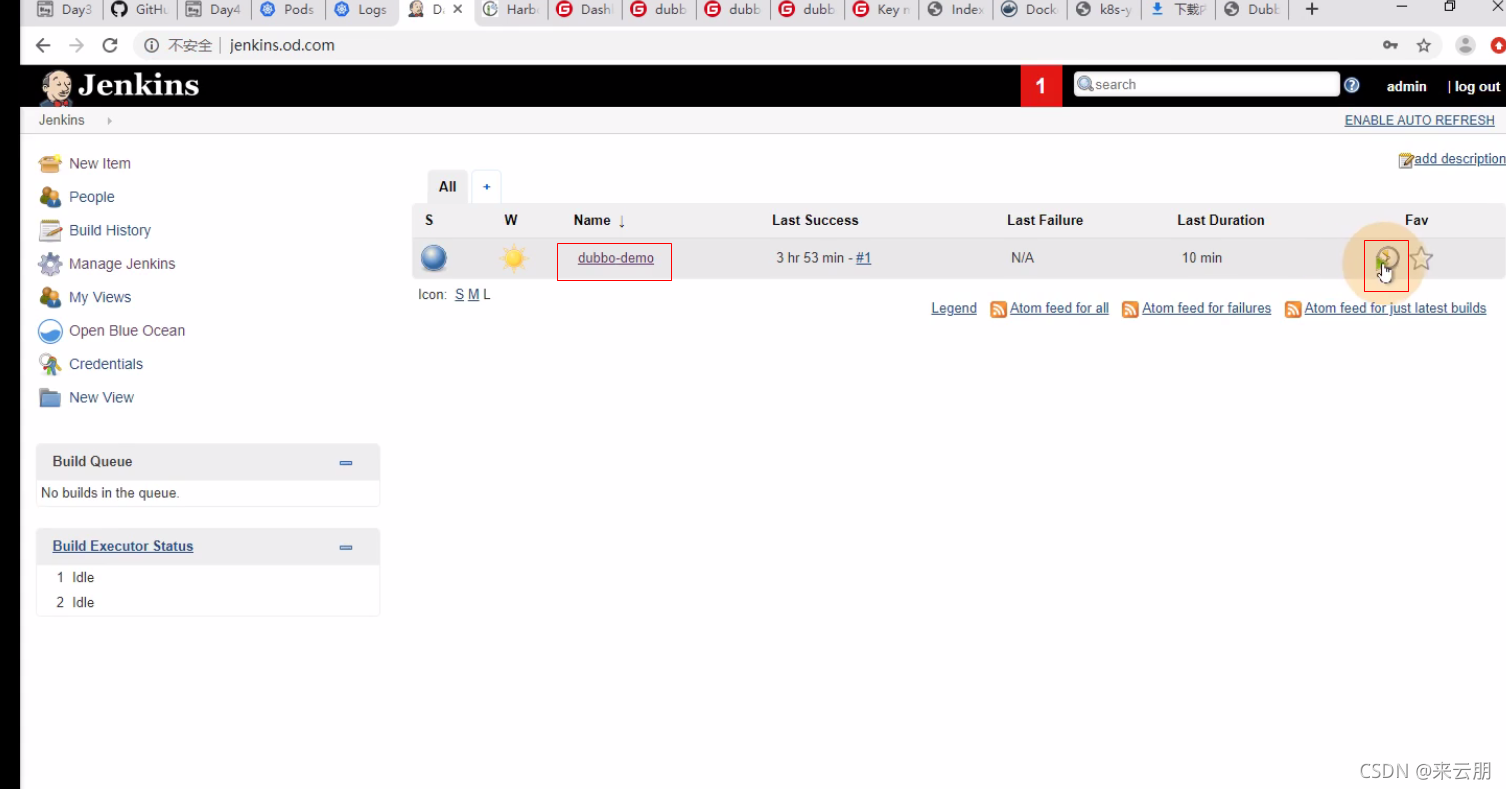
Task: Sort by Last Duration column
Action: (x=1221, y=220)
